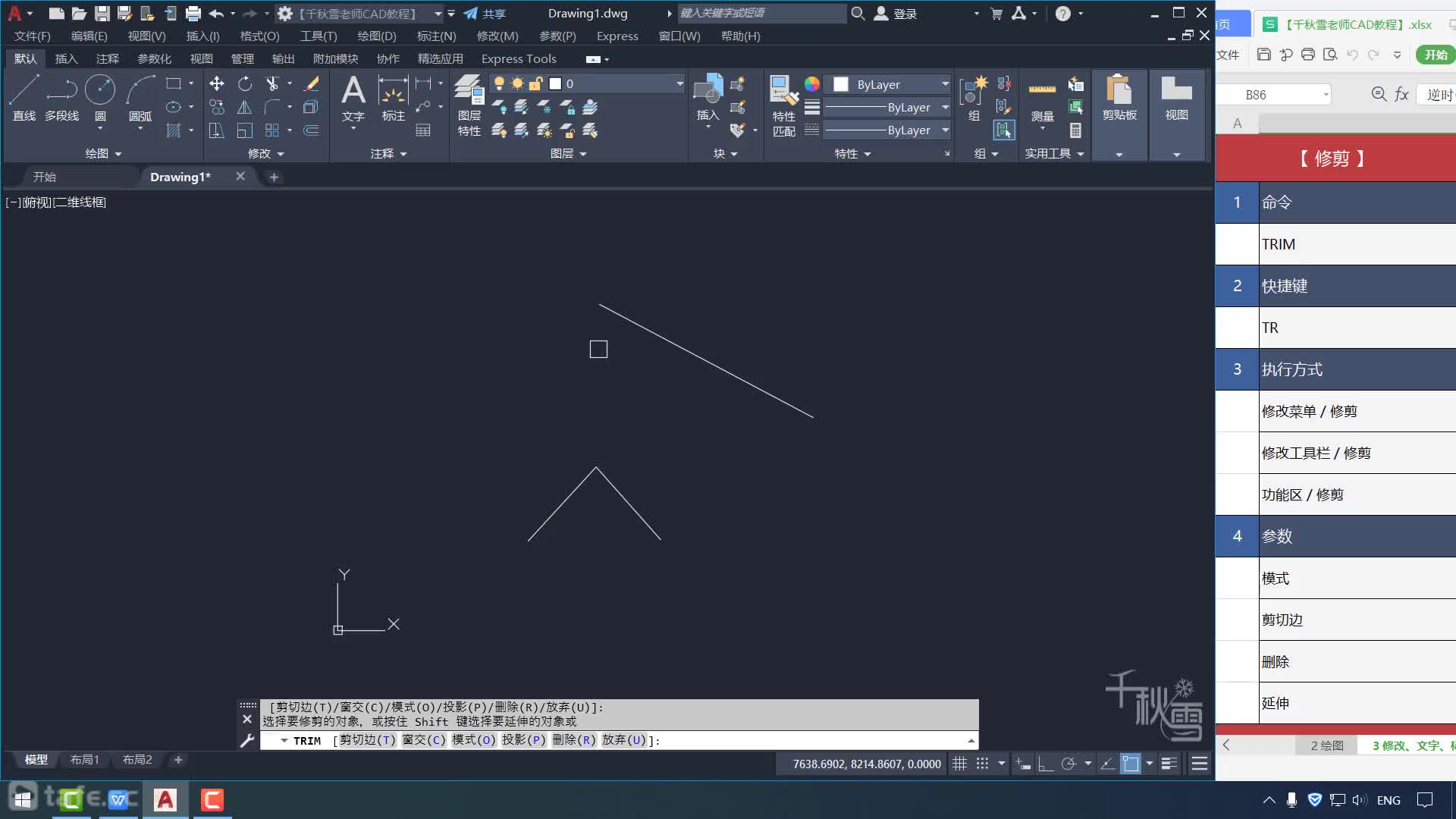
Task: Choose 放弃(U) option in command line
Action: point(624,740)
